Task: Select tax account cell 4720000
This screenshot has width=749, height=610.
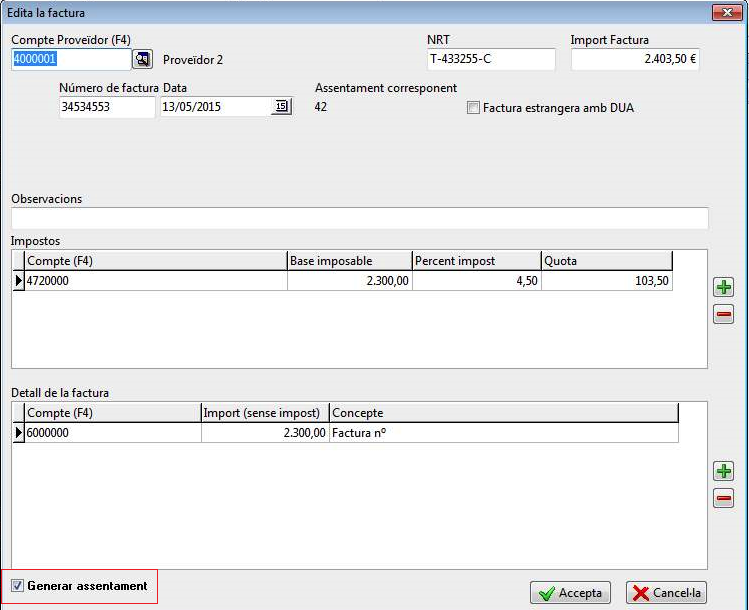Action: pyautogui.click(x=156, y=281)
